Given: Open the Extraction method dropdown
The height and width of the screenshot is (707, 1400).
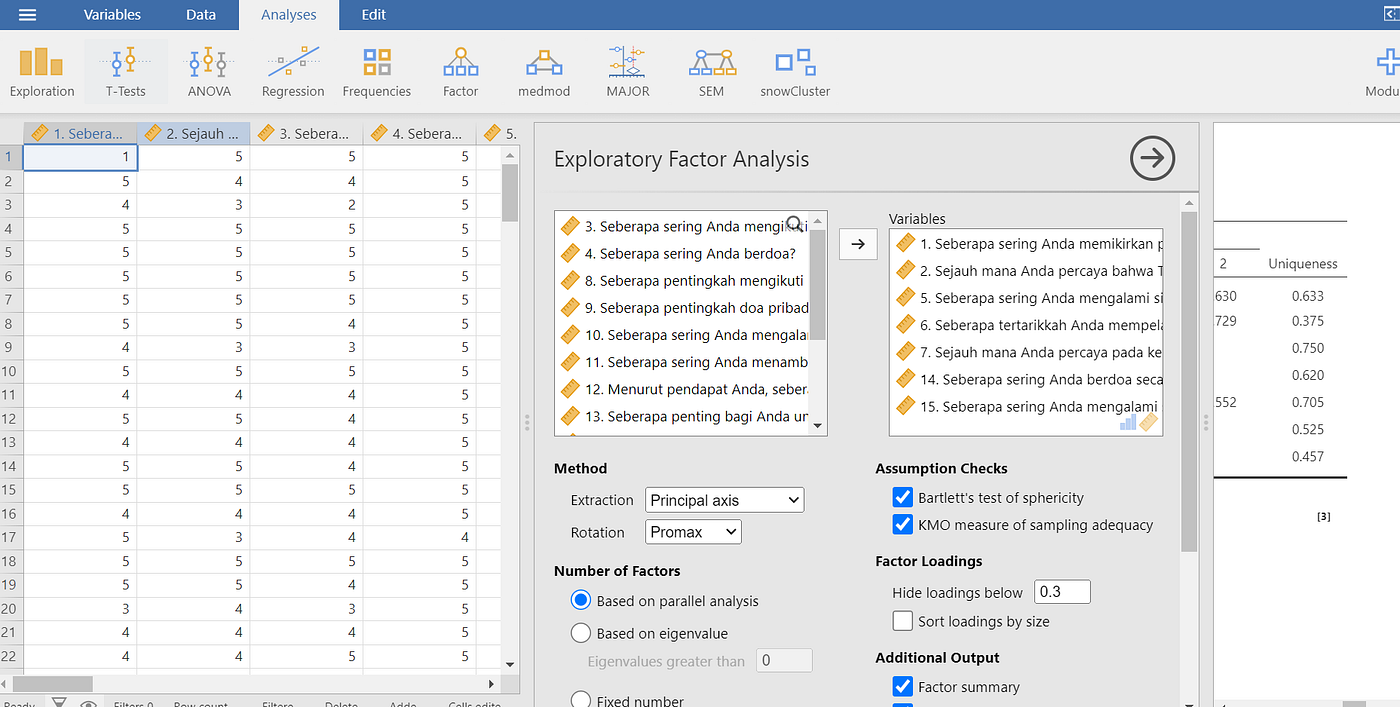Looking at the screenshot, I should (x=725, y=500).
